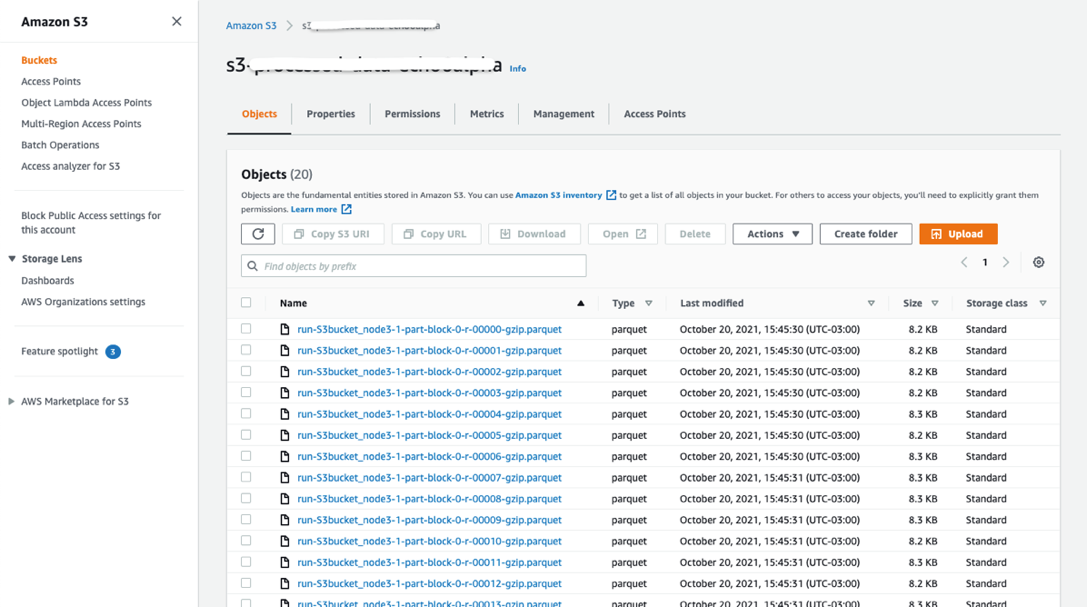Select checkbox for part 00010 parquet
The width and height of the screenshot is (1087, 607).
tap(246, 540)
